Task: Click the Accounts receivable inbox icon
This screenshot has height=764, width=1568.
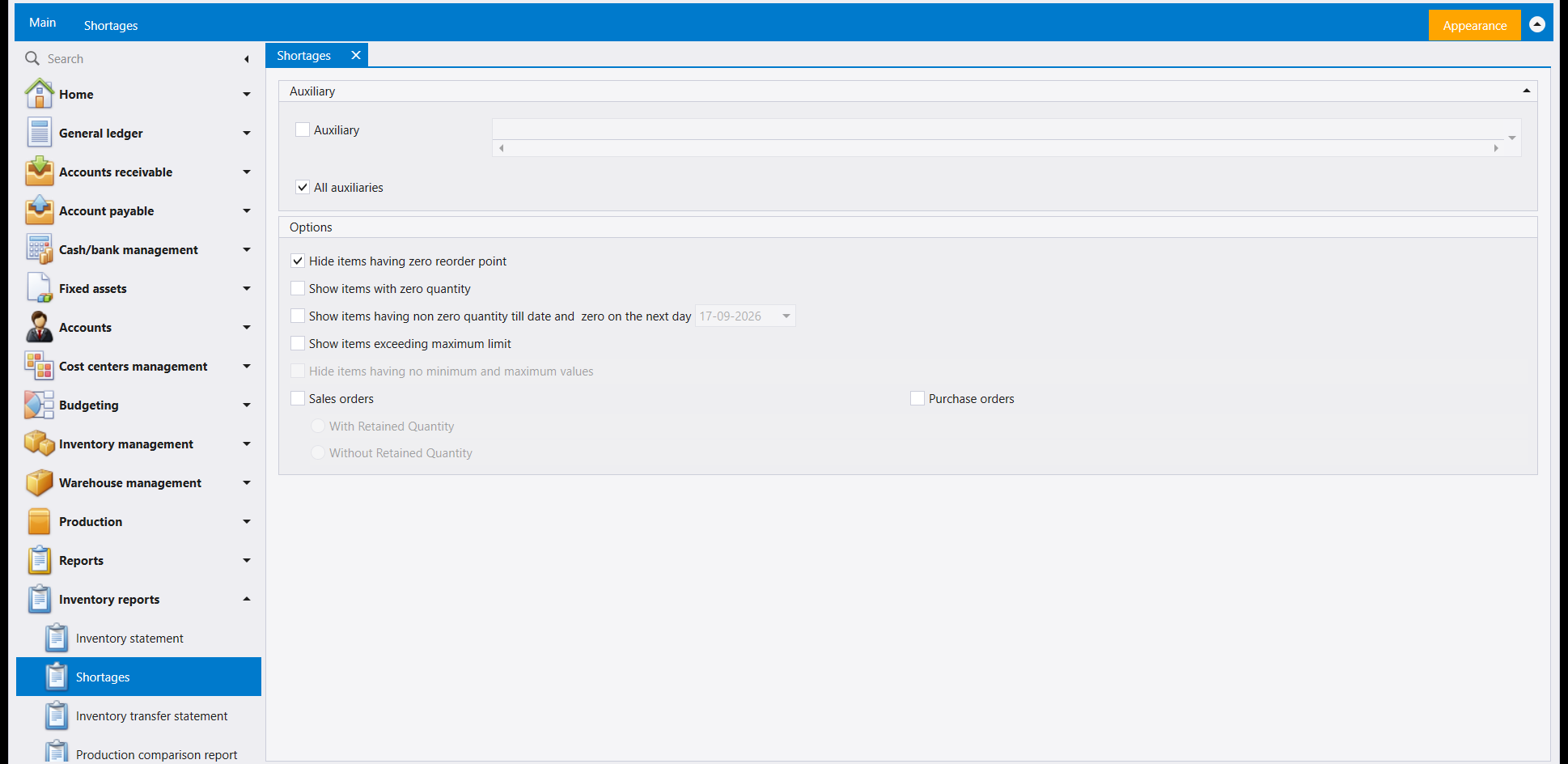Action: click(x=39, y=172)
